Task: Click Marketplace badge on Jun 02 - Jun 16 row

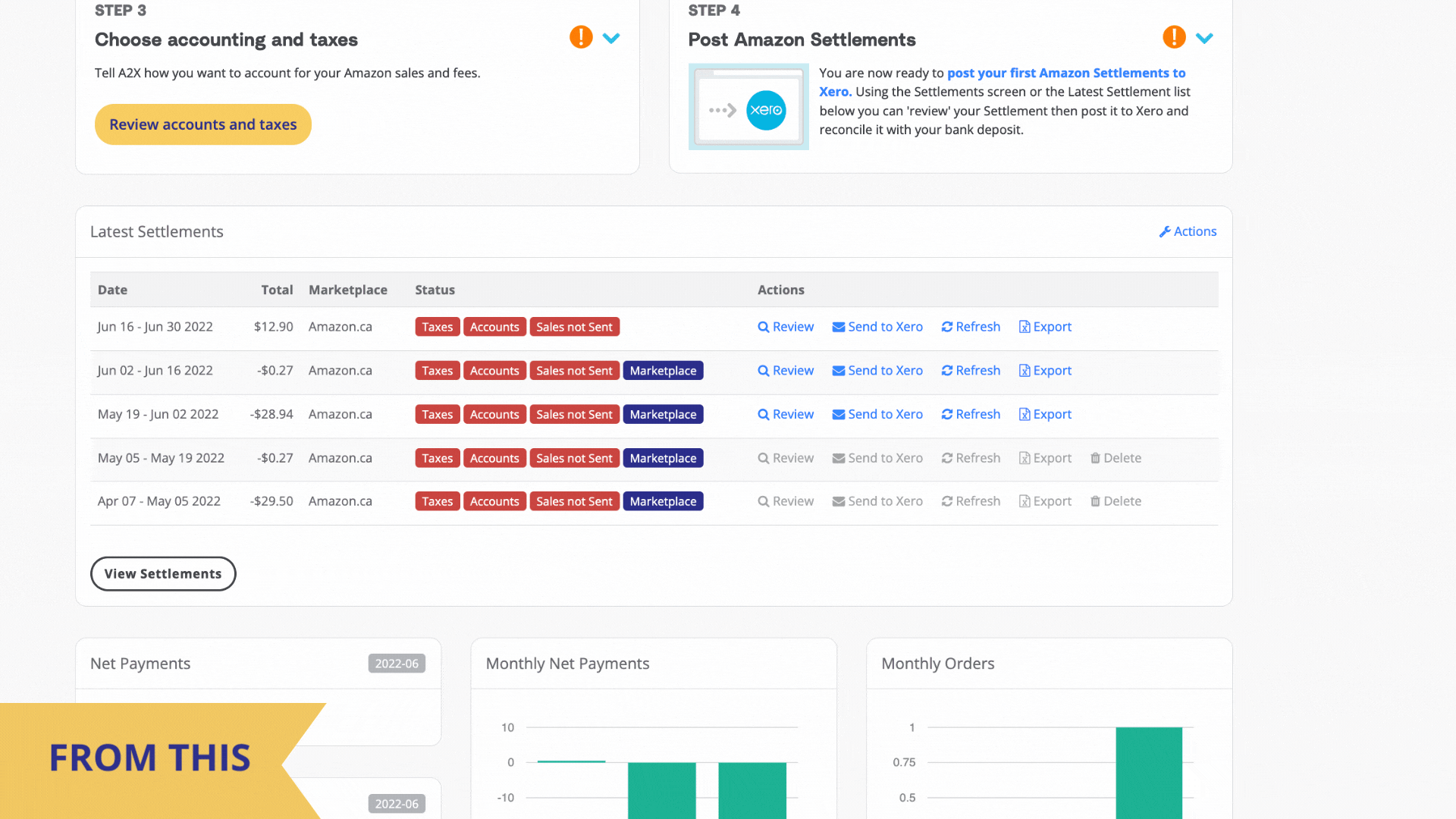Action: (663, 371)
